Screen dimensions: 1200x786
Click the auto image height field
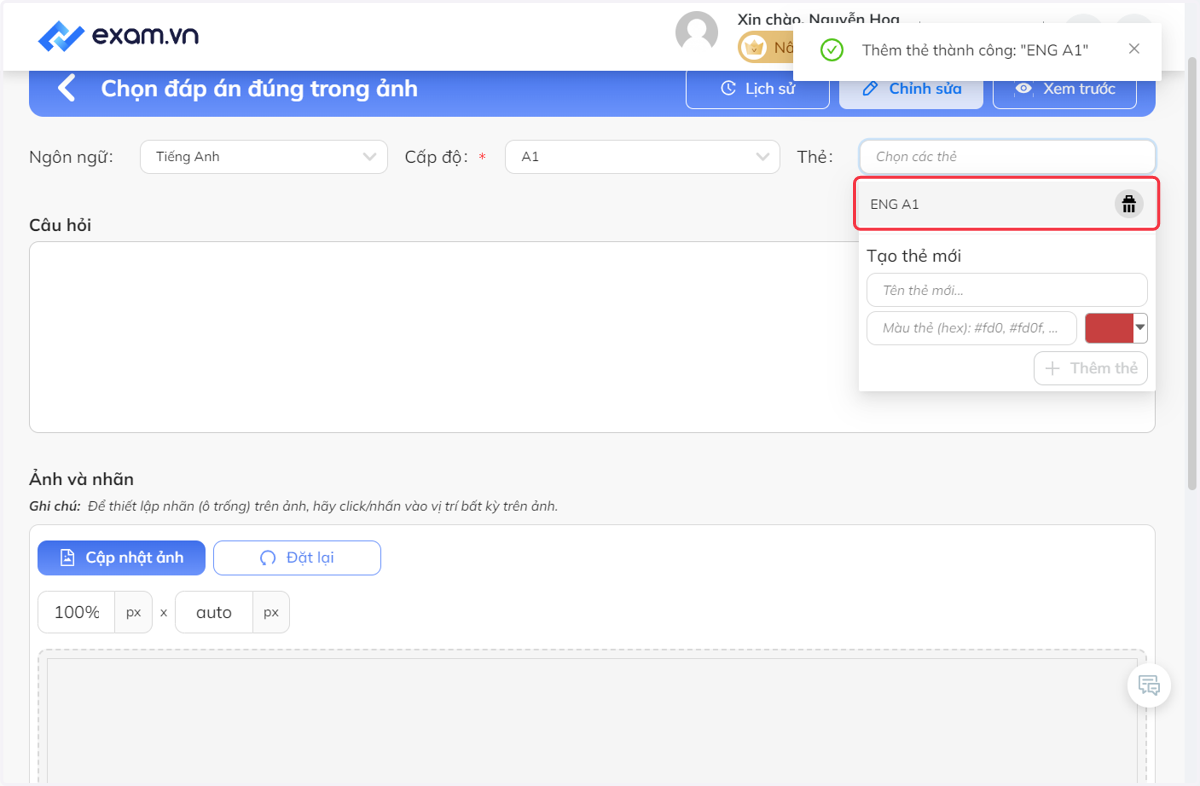(x=214, y=612)
